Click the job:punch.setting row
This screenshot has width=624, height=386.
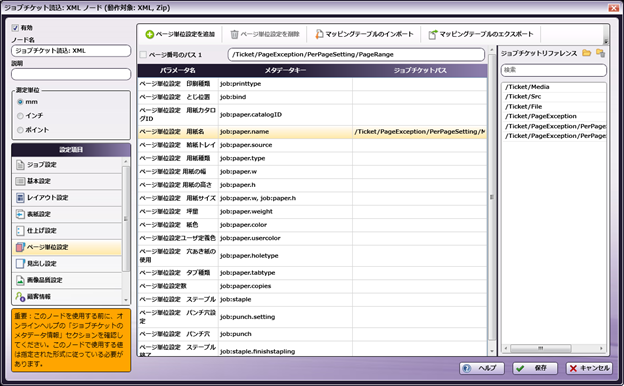coord(312,317)
